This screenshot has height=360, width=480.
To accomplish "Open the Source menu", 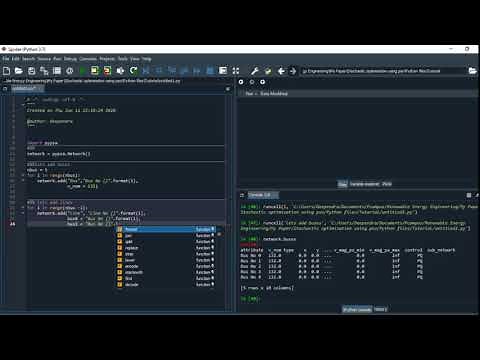I will (44, 59).
